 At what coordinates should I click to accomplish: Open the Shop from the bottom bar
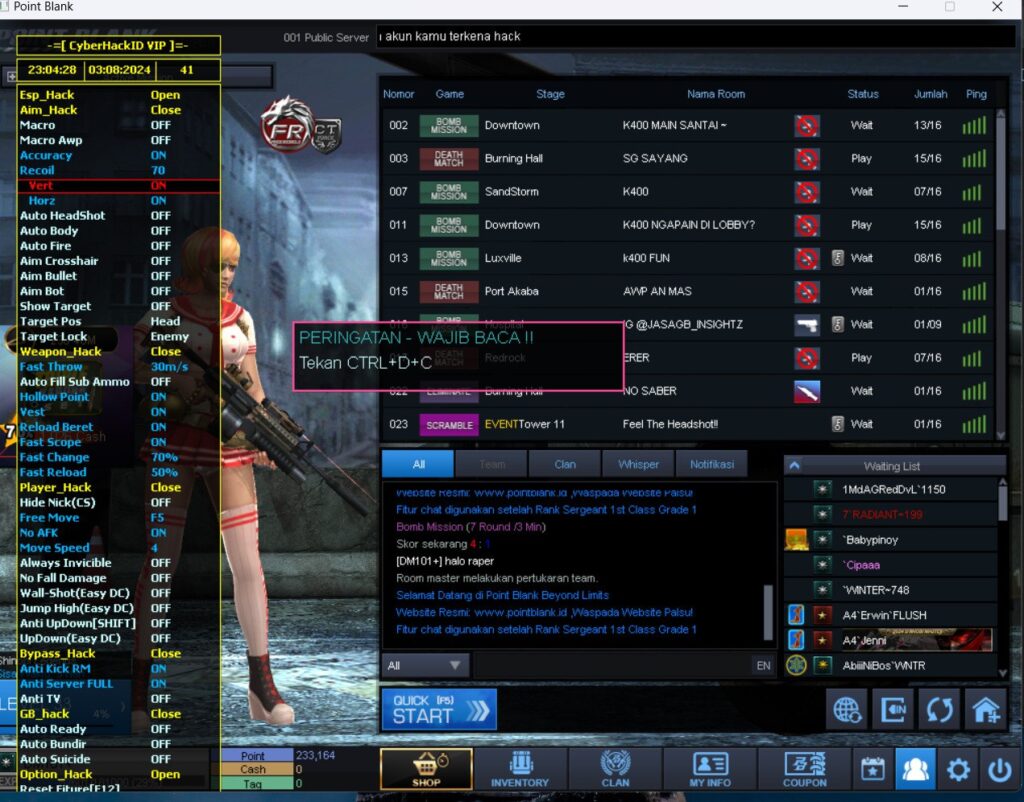(427, 769)
